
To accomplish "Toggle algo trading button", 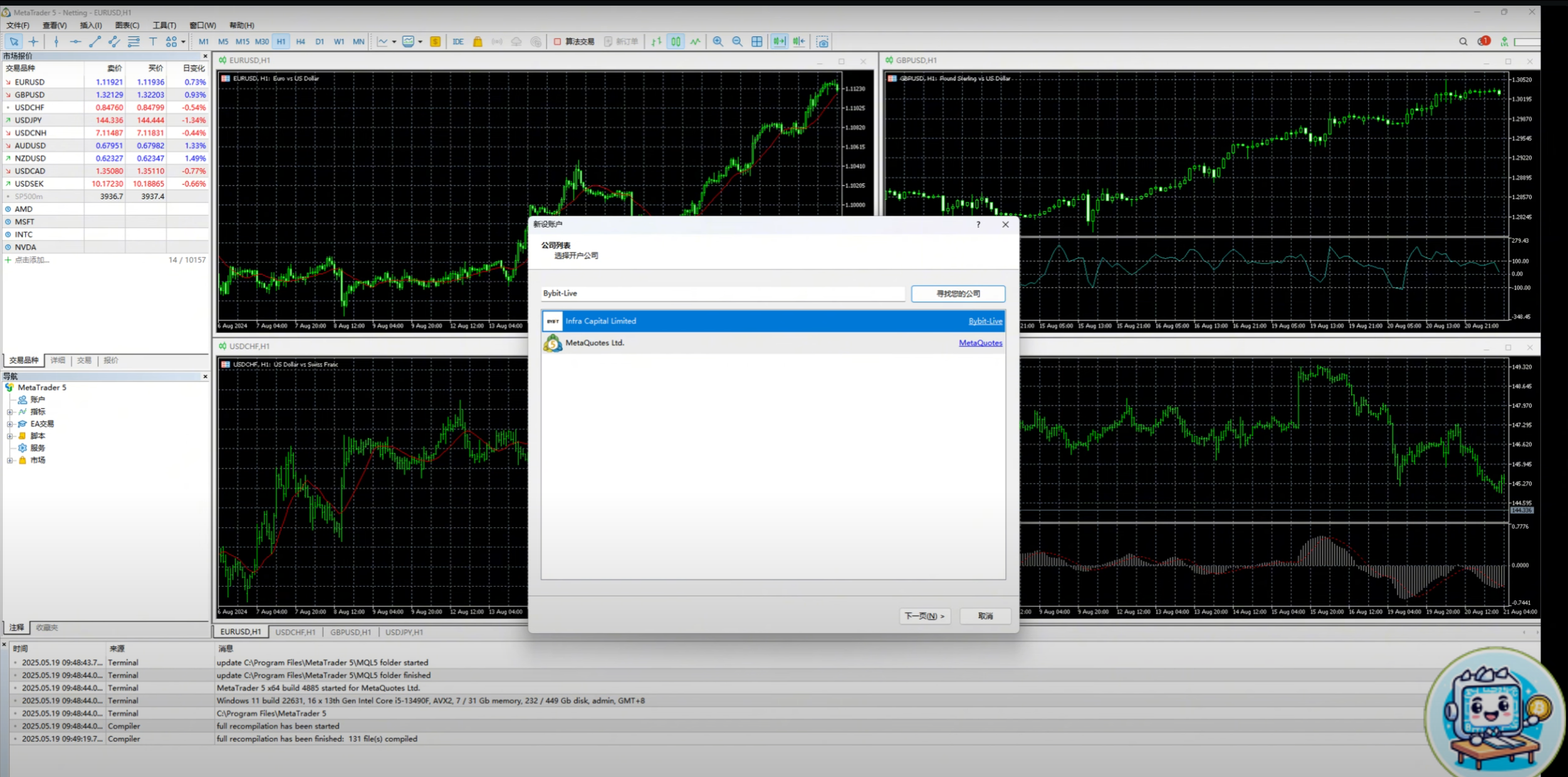I will [x=573, y=42].
